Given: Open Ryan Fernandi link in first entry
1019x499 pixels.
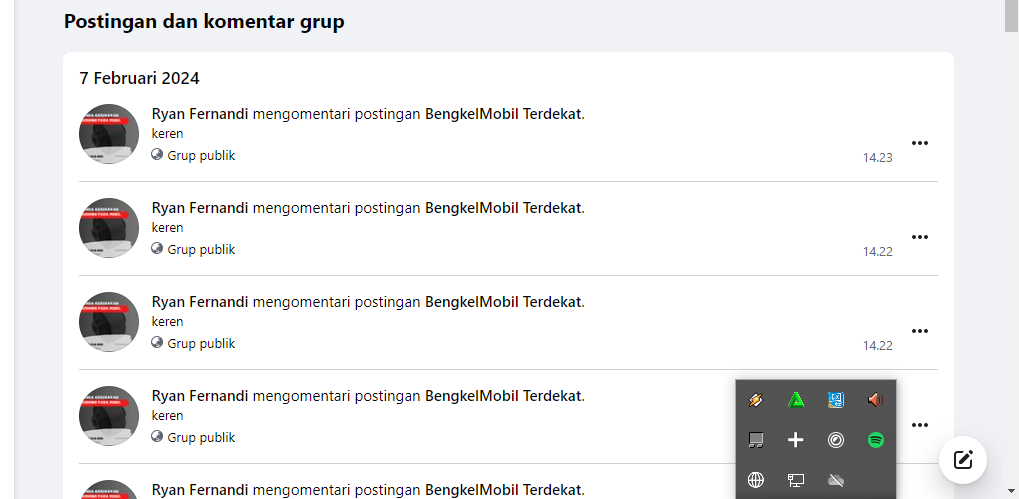Looking at the screenshot, I should [200, 114].
